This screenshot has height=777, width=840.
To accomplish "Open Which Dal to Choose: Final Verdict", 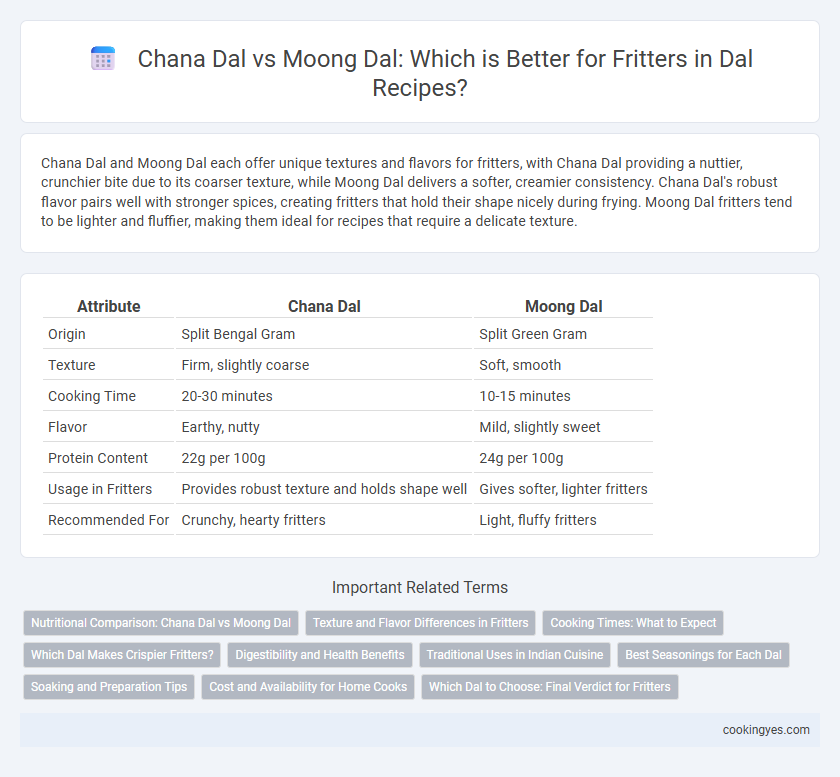I will tap(550, 687).
